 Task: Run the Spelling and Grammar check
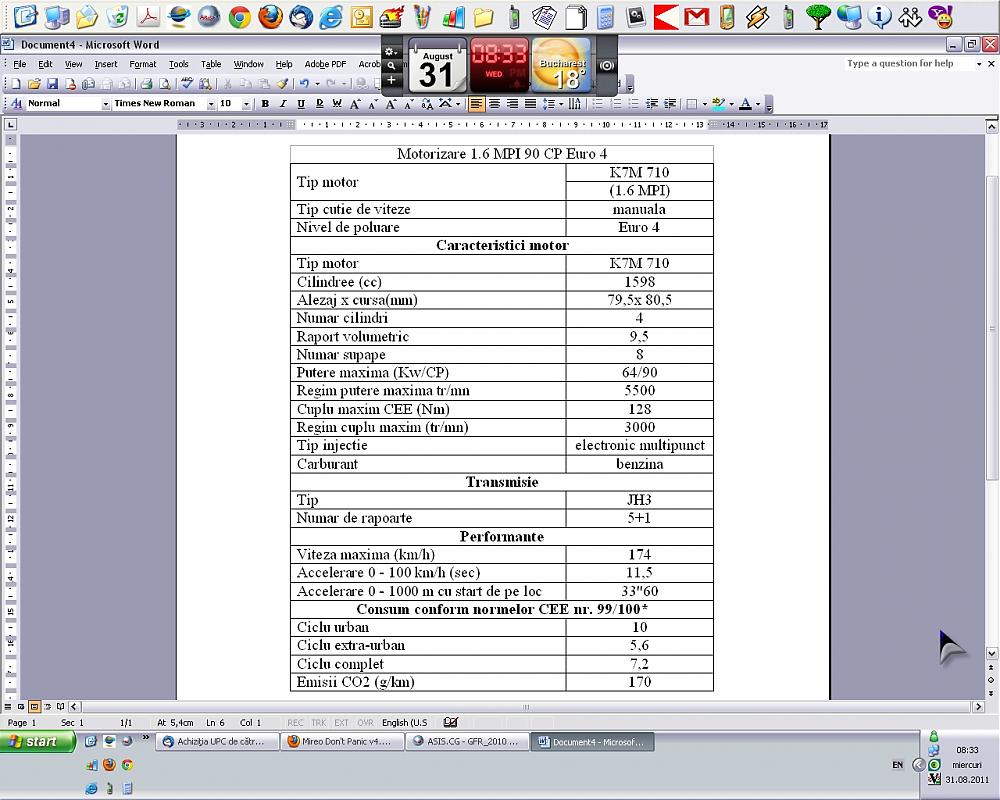(187, 84)
